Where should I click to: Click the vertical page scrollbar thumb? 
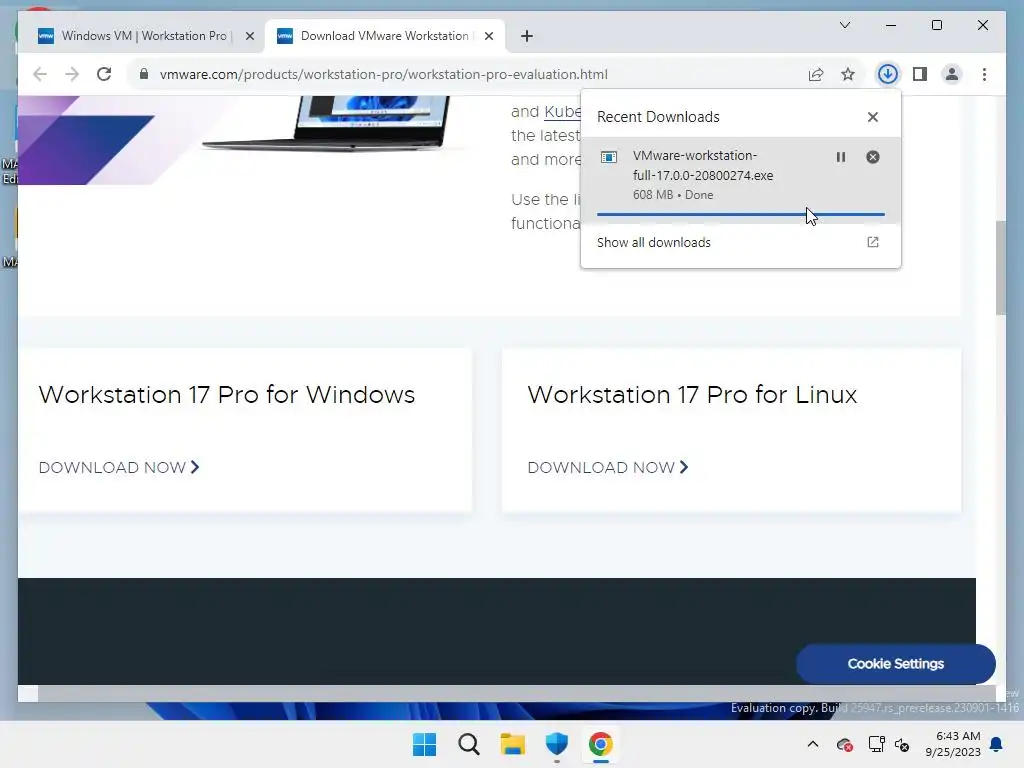click(1000, 268)
